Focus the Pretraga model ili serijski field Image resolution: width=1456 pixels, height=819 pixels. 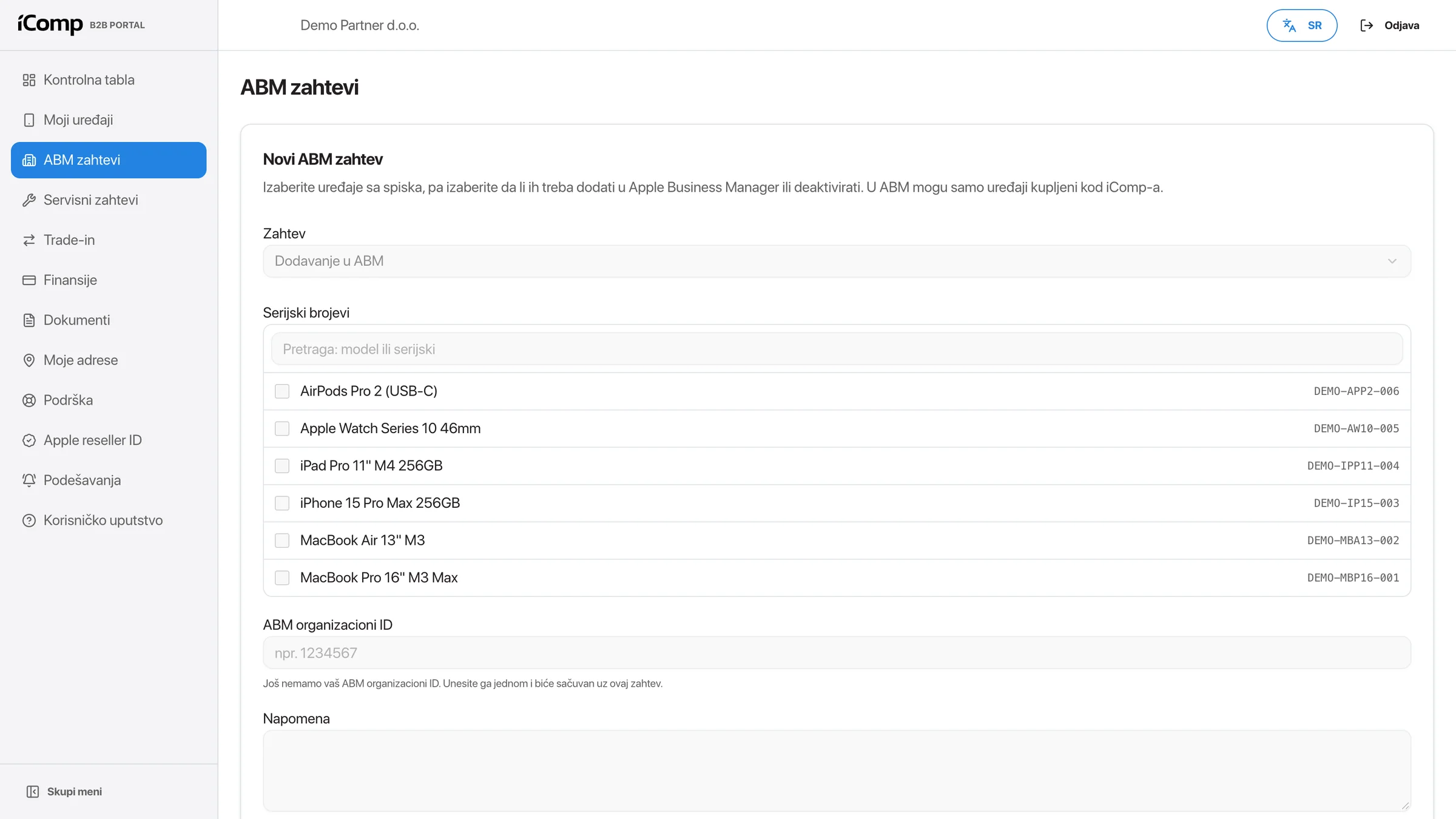(837, 349)
